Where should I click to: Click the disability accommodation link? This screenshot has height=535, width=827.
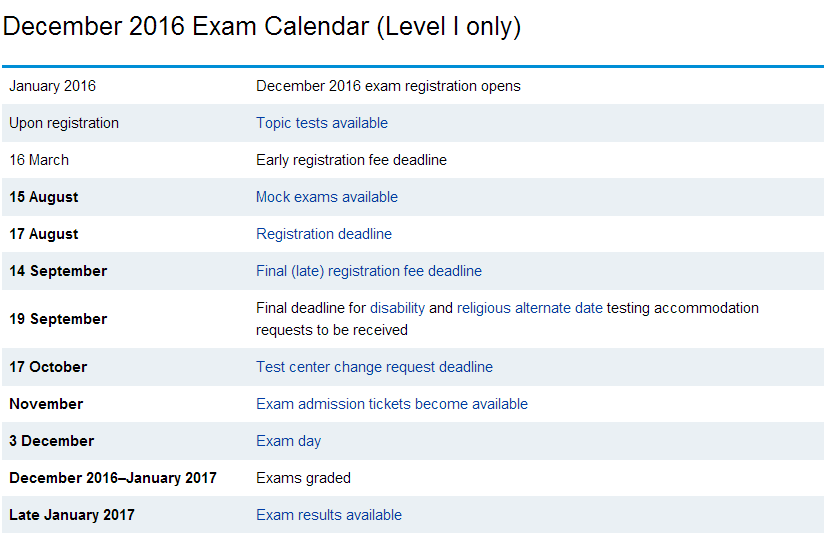click(397, 308)
